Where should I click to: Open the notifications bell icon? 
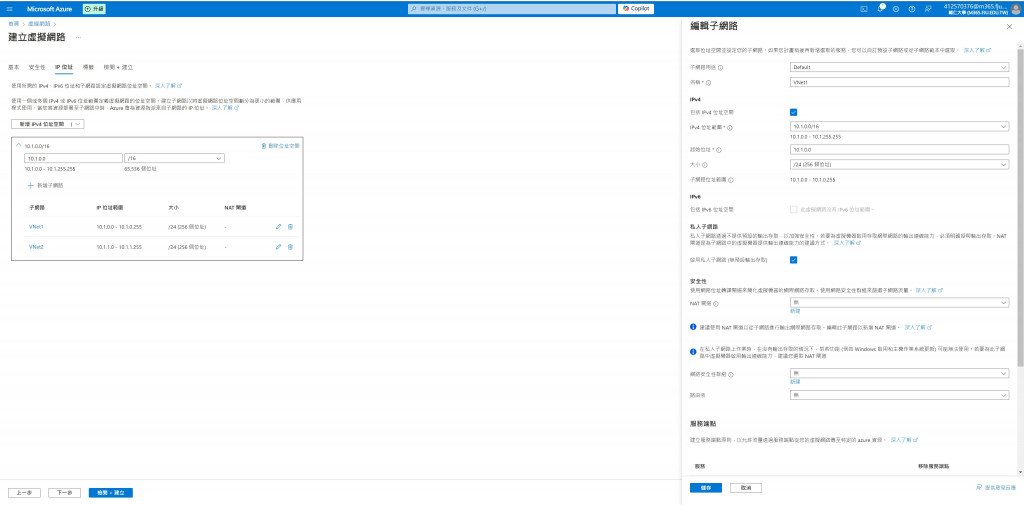coord(880,9)
